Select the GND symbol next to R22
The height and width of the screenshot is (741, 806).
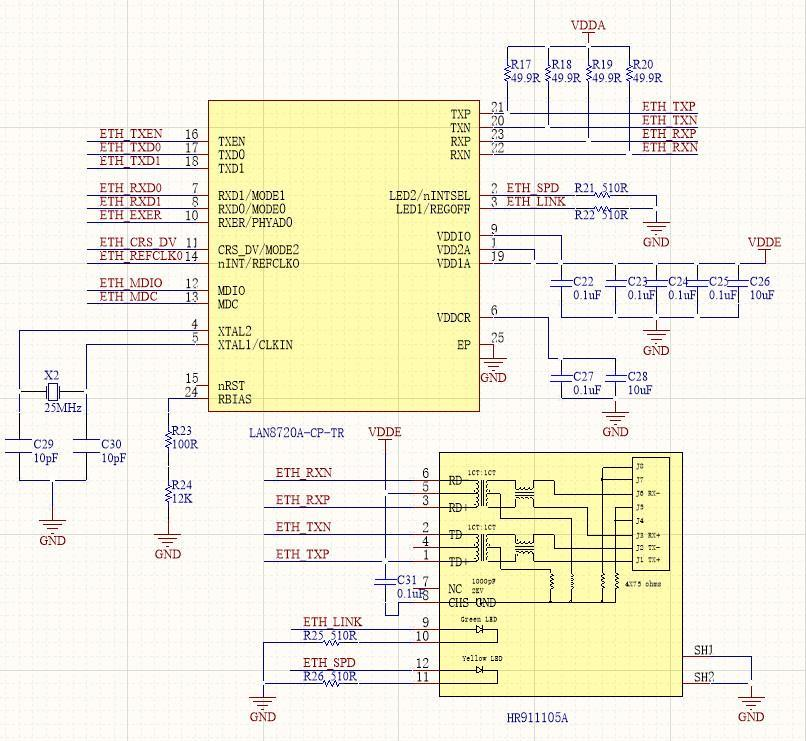point(656,234)
